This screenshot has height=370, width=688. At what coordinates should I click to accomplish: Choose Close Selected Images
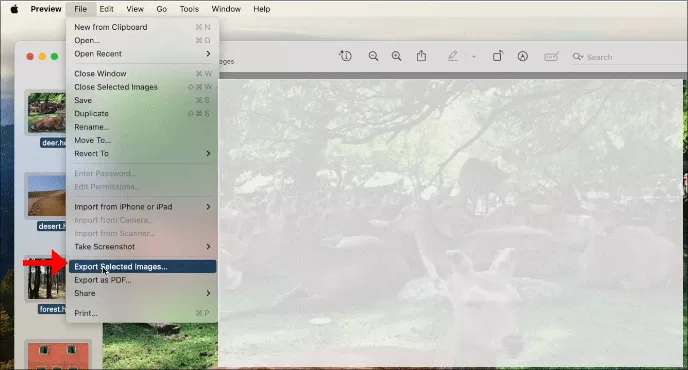(142, 87)
